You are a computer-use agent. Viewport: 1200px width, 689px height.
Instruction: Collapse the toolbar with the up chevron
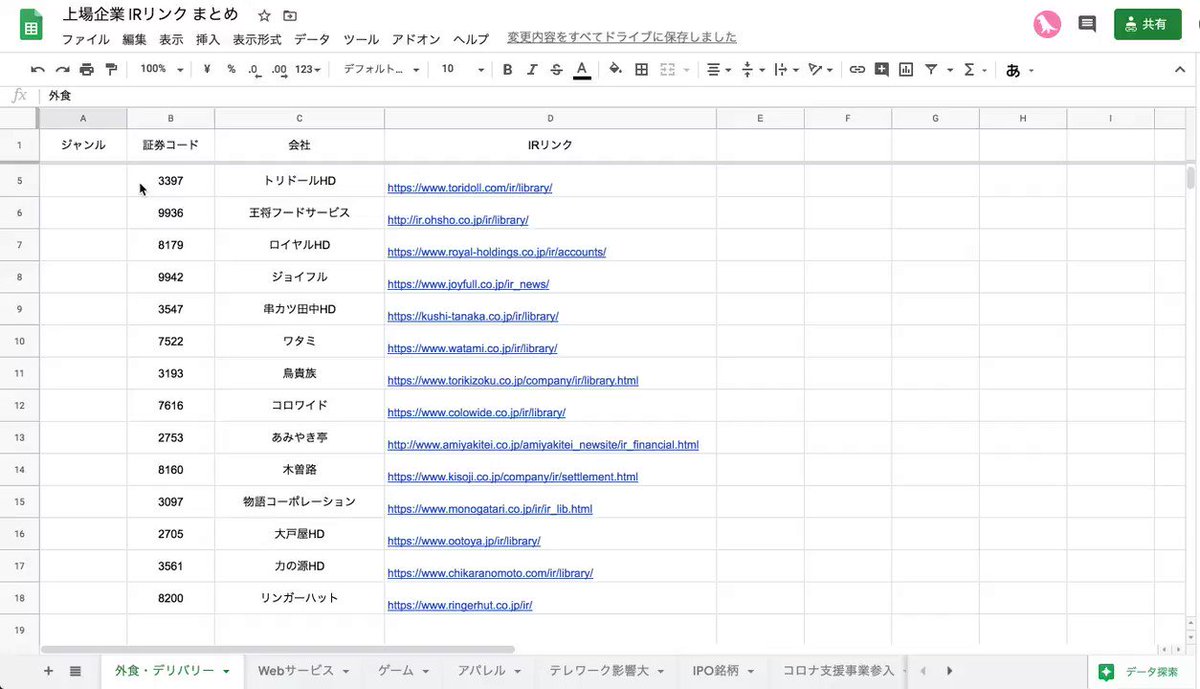(x=1179, y=70)
